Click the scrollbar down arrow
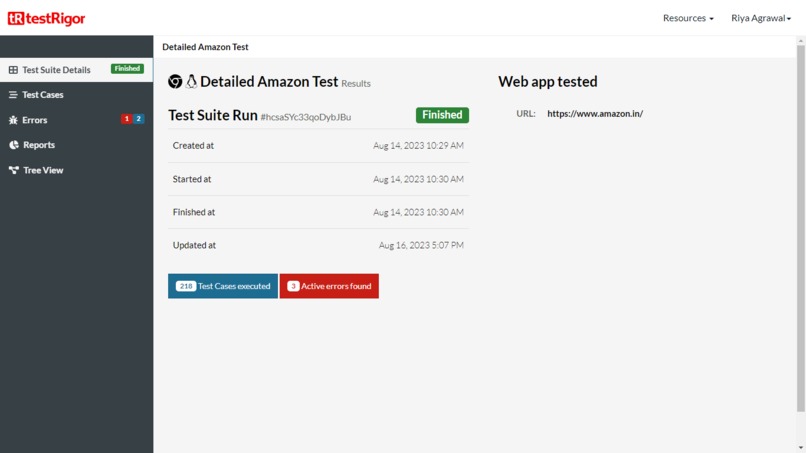This screenshot has width=806, height=453. [x=801, y=448]
